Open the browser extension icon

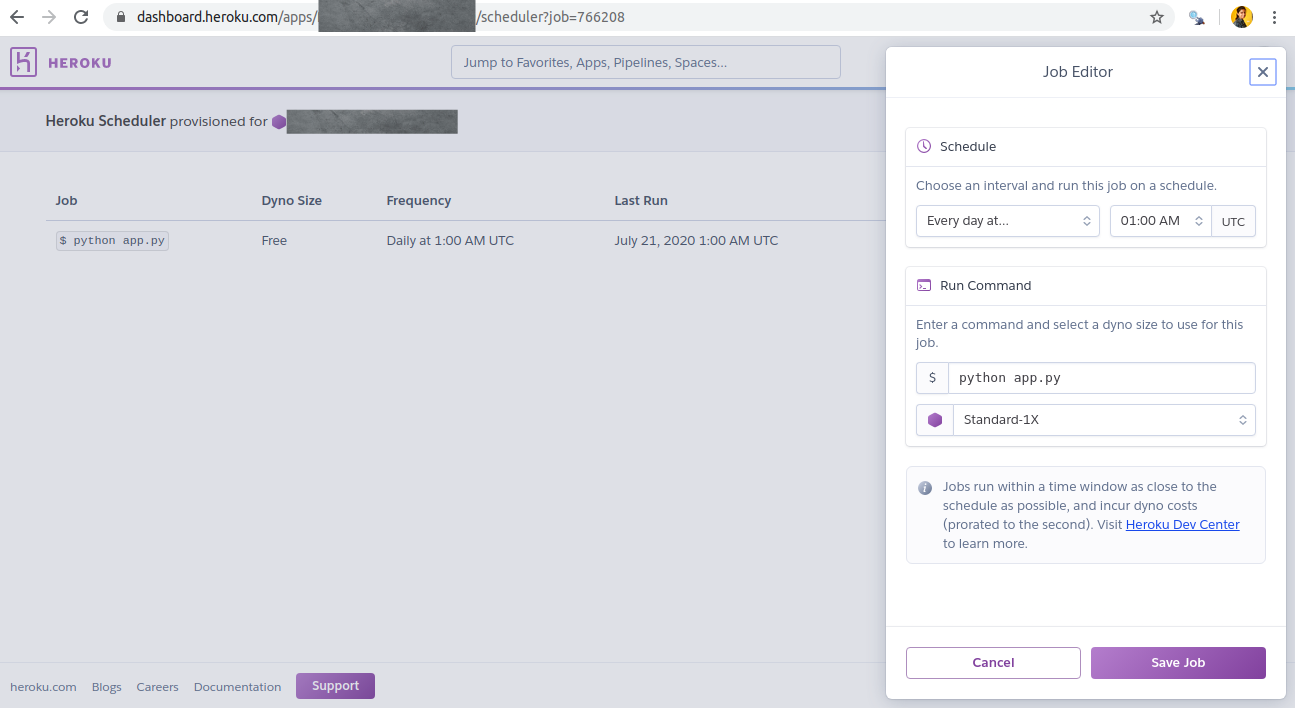(1197, 17)
